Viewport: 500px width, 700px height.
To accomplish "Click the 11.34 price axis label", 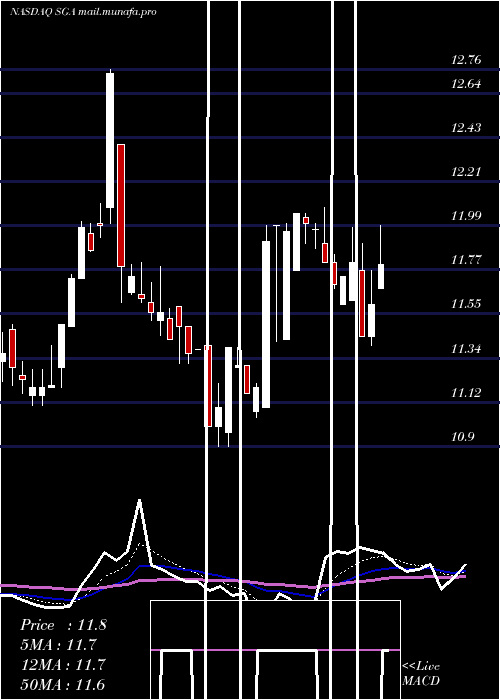I will [x=466, y=349].
